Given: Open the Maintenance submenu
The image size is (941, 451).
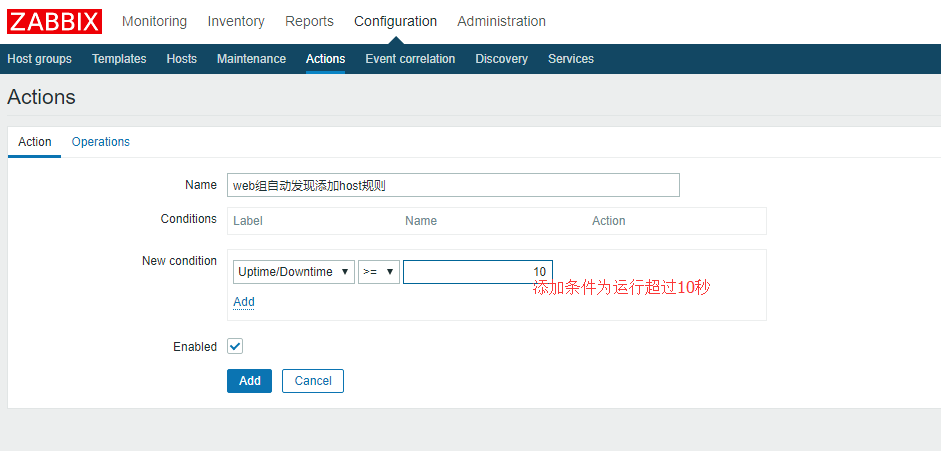Looking at the screenshot, I should (251, 59).
